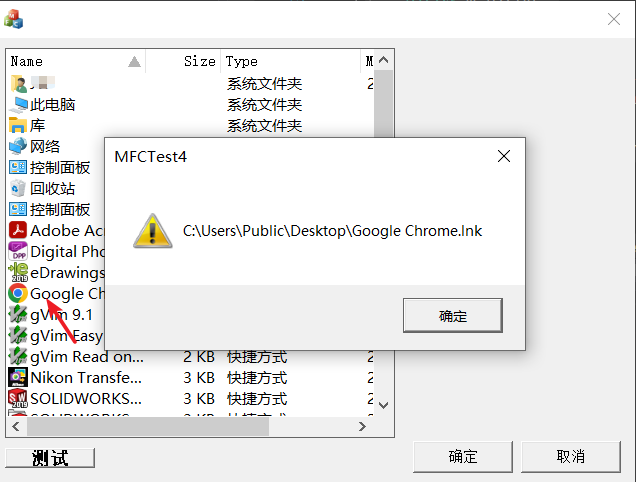This screenshot has width=636, height=482.
Task: Click the Google Chrome.lnk path message text
Action: [332, 231]
